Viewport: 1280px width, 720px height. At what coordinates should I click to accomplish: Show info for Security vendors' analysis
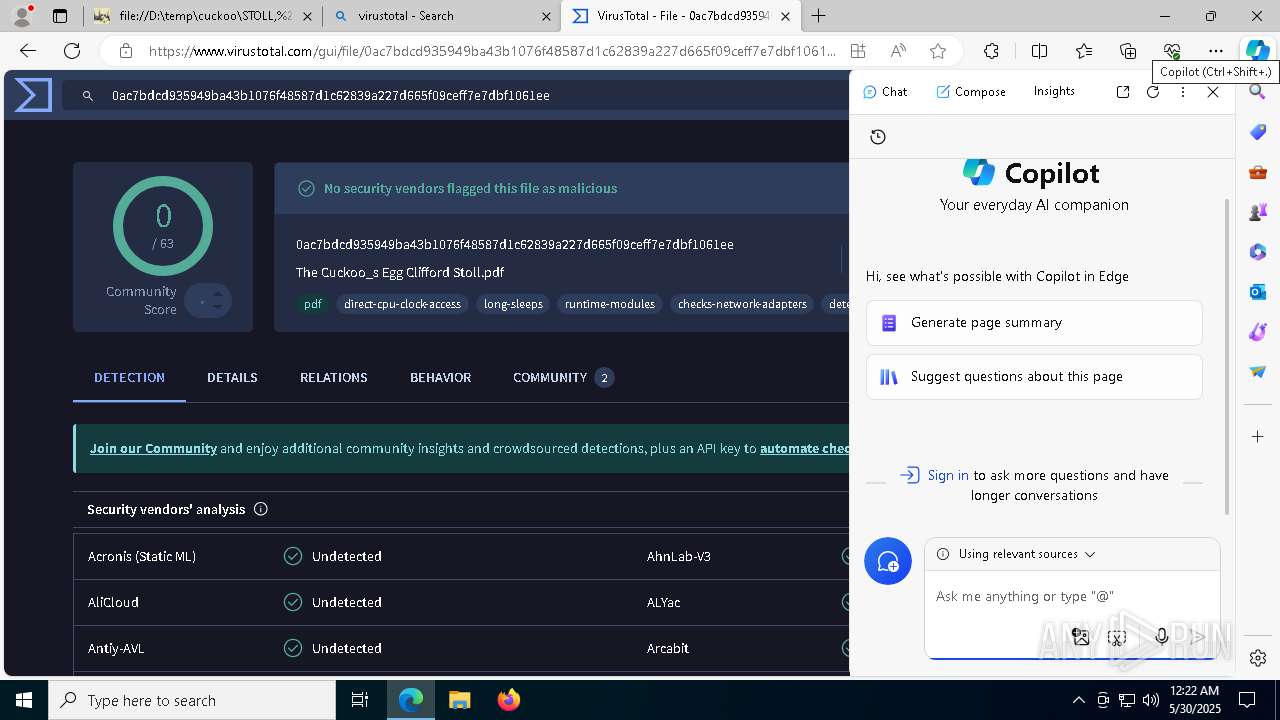pyautogui.click(x=261, y=509)
